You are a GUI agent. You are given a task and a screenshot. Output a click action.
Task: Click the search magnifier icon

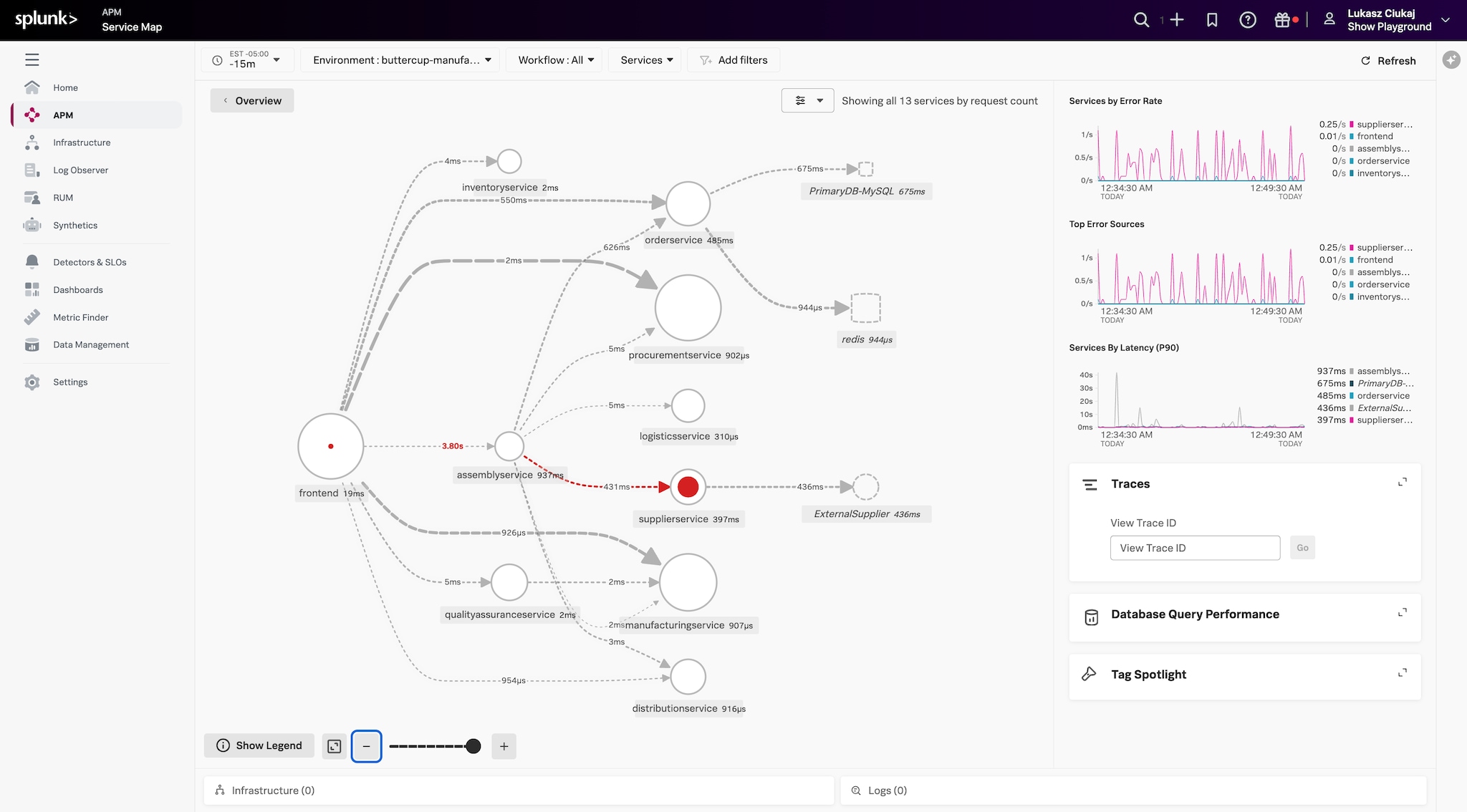pyautogui.click(x=1141, y=20)
